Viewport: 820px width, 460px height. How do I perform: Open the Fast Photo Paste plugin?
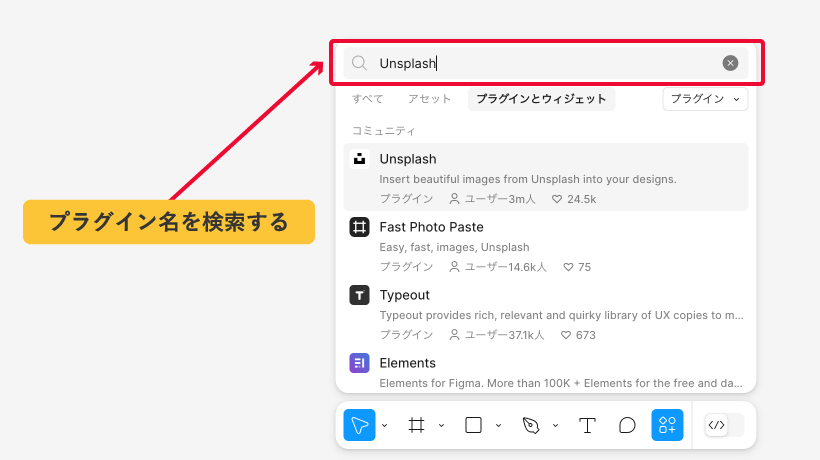[545, 245]
